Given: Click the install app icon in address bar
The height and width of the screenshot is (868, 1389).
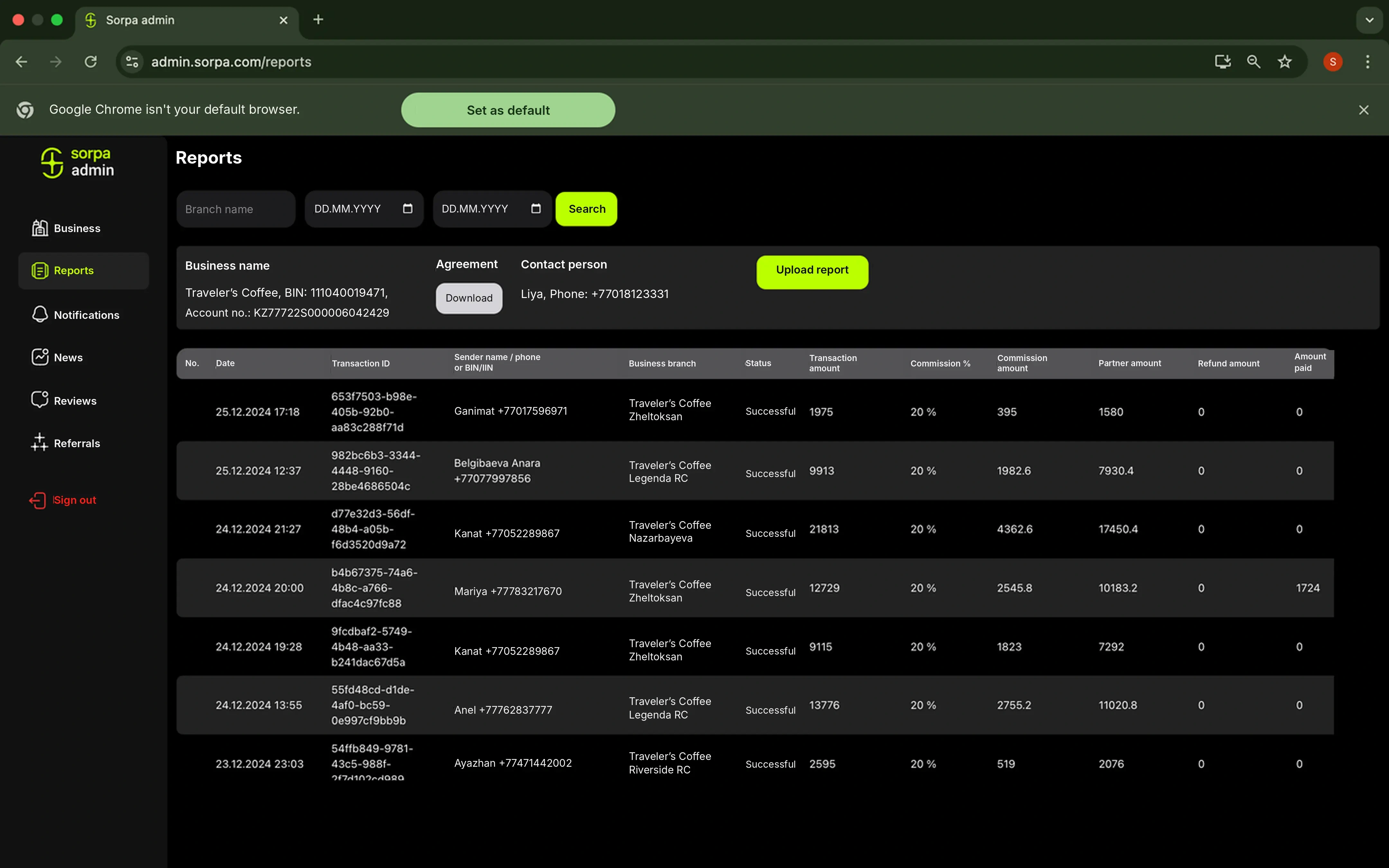Looking at the screenshot, I should point(1222,61).
